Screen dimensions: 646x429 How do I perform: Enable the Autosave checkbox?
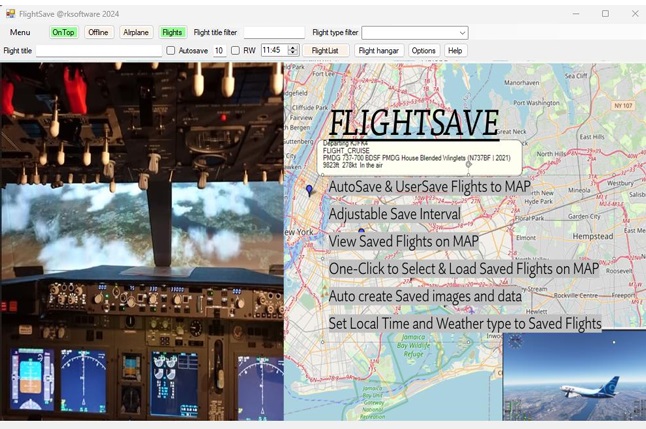coord(171,50)
